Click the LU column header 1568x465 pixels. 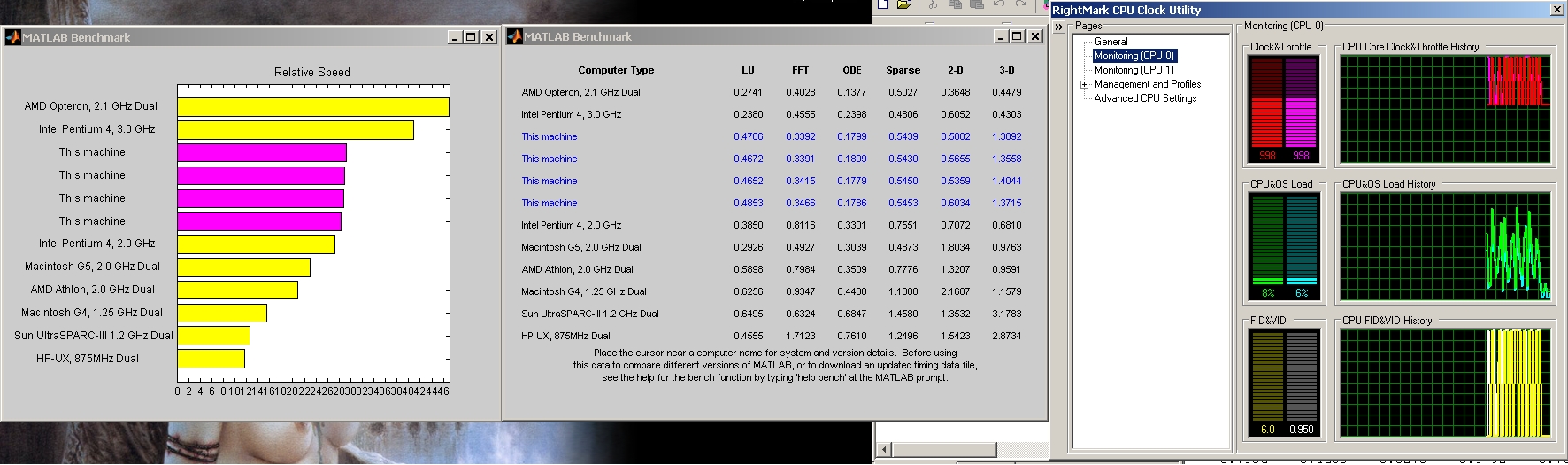click(x=749, y=70)
